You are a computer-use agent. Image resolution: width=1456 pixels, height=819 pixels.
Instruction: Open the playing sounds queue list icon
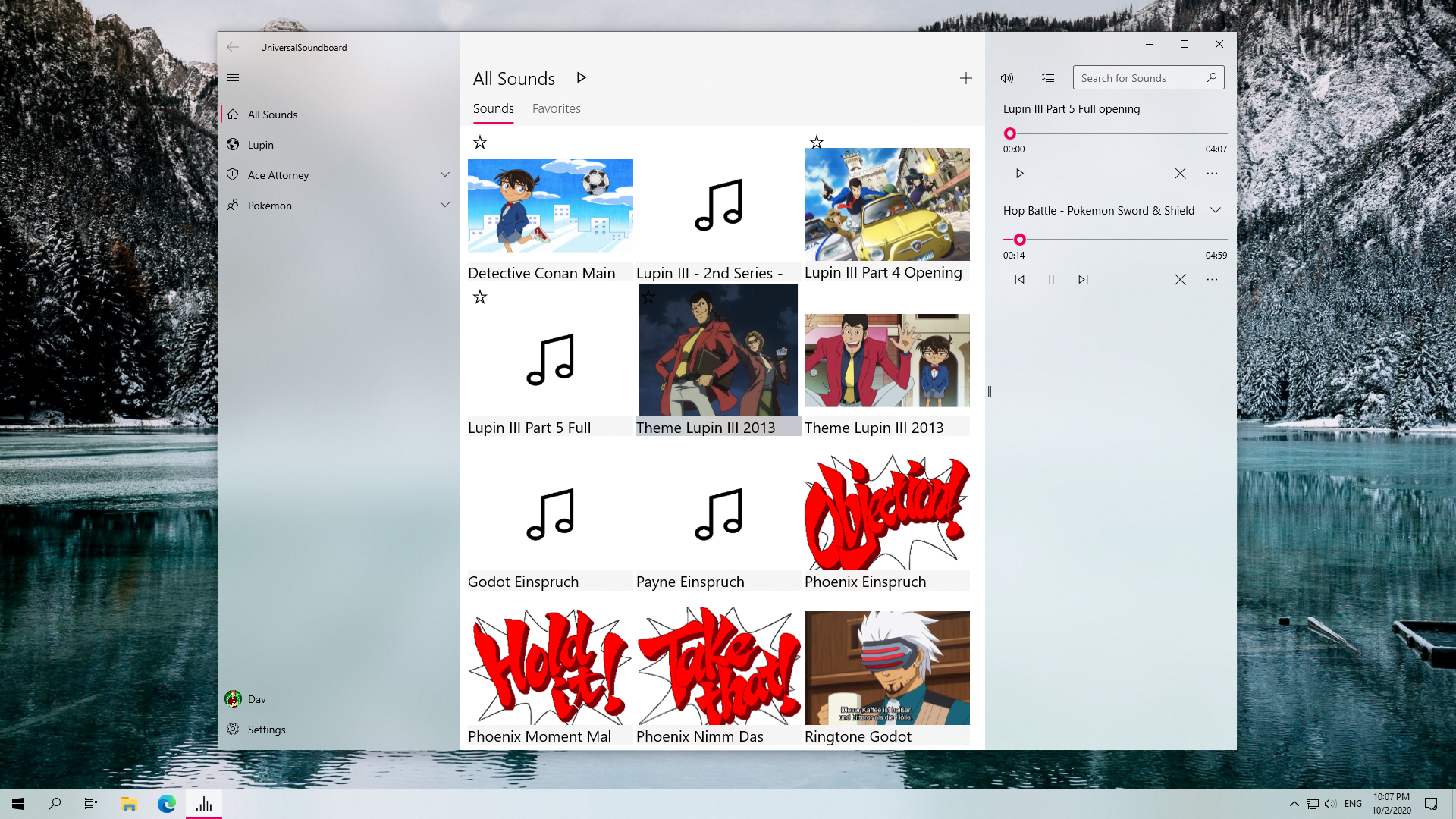(1048, 77)
